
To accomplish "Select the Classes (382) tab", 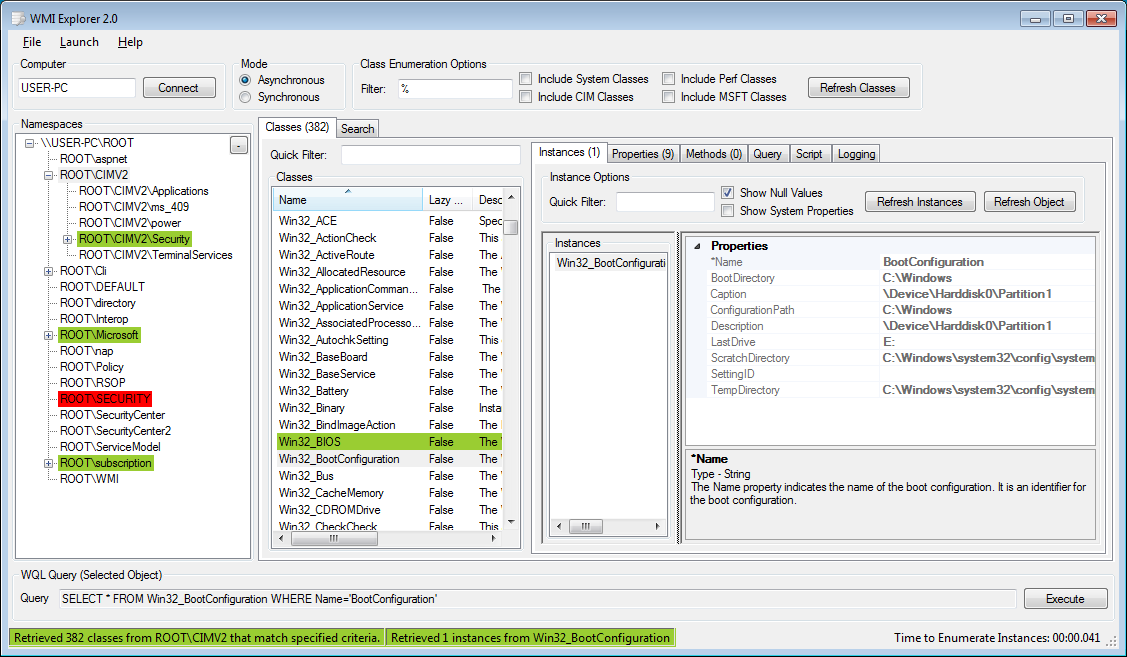I will [297, 127].
